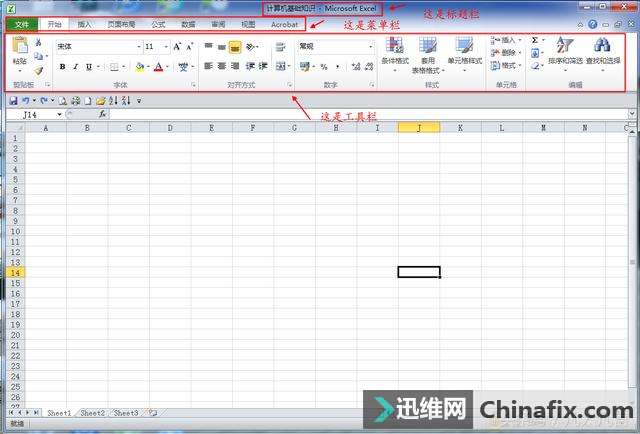The image size is (640, 434).
Task: Click the Fill down icon in editing group
Action: 535,53
